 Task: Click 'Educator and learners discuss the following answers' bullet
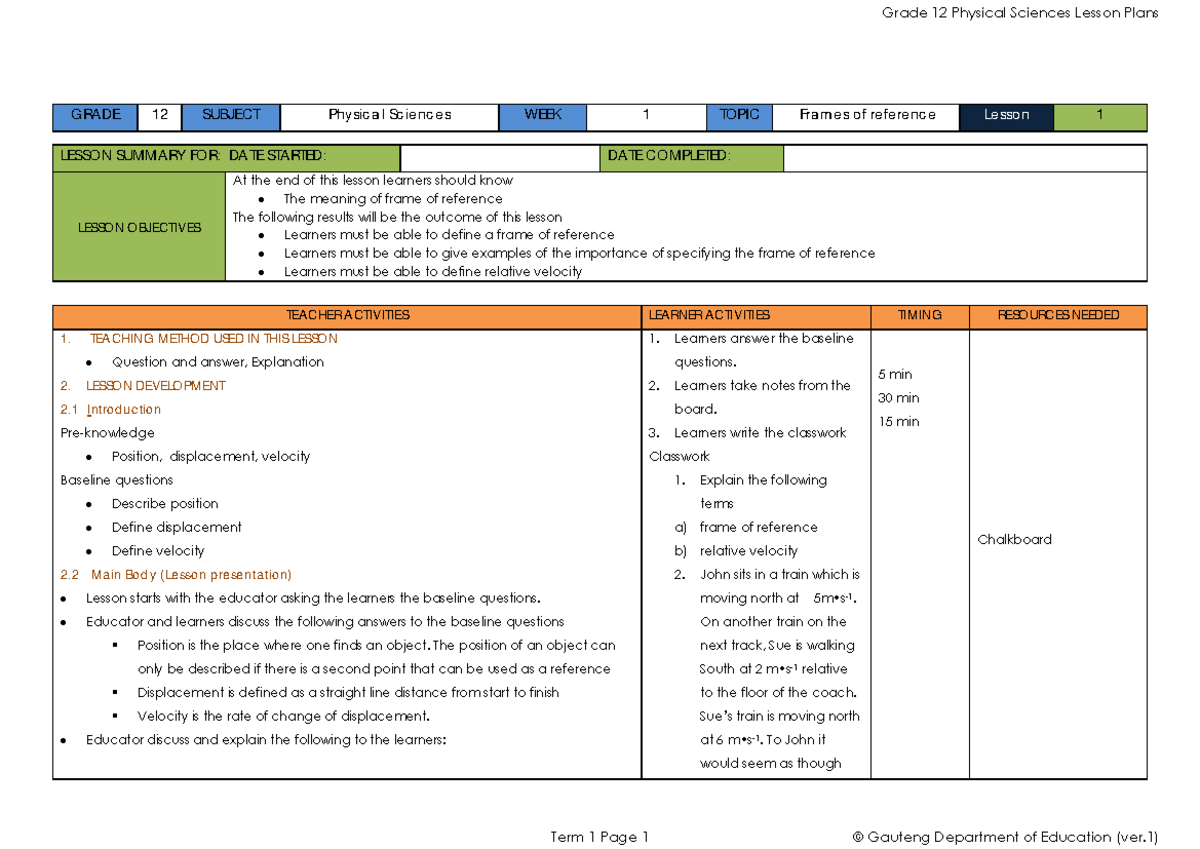(x=325, y=622)
